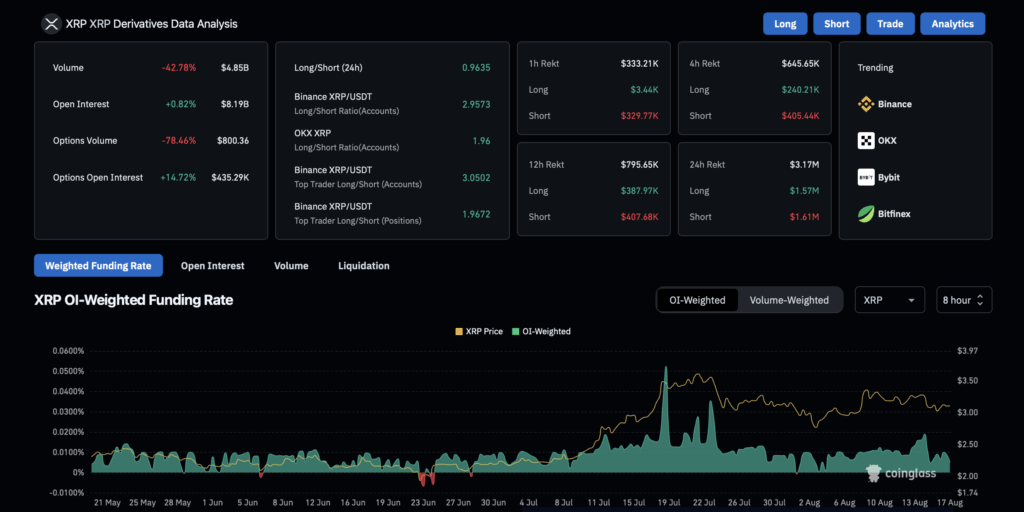
Task: Click top trader positions ratio 1.9672
Action: [476, 214]
